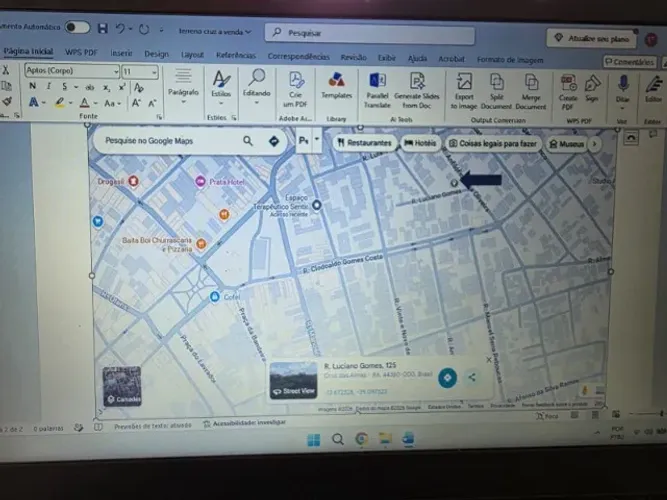Click the Split Document icon
The image size is (667, 500).
tap(496, 92)
